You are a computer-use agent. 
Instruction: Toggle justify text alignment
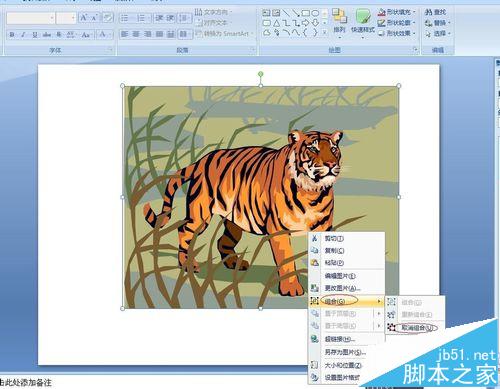[x=159, y=34]
